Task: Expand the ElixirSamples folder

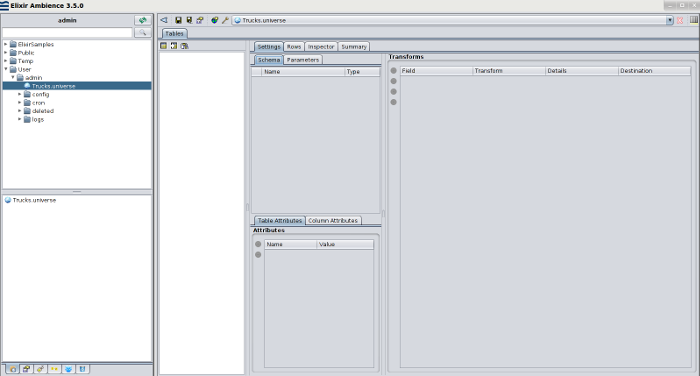Action: click(6, 44)
